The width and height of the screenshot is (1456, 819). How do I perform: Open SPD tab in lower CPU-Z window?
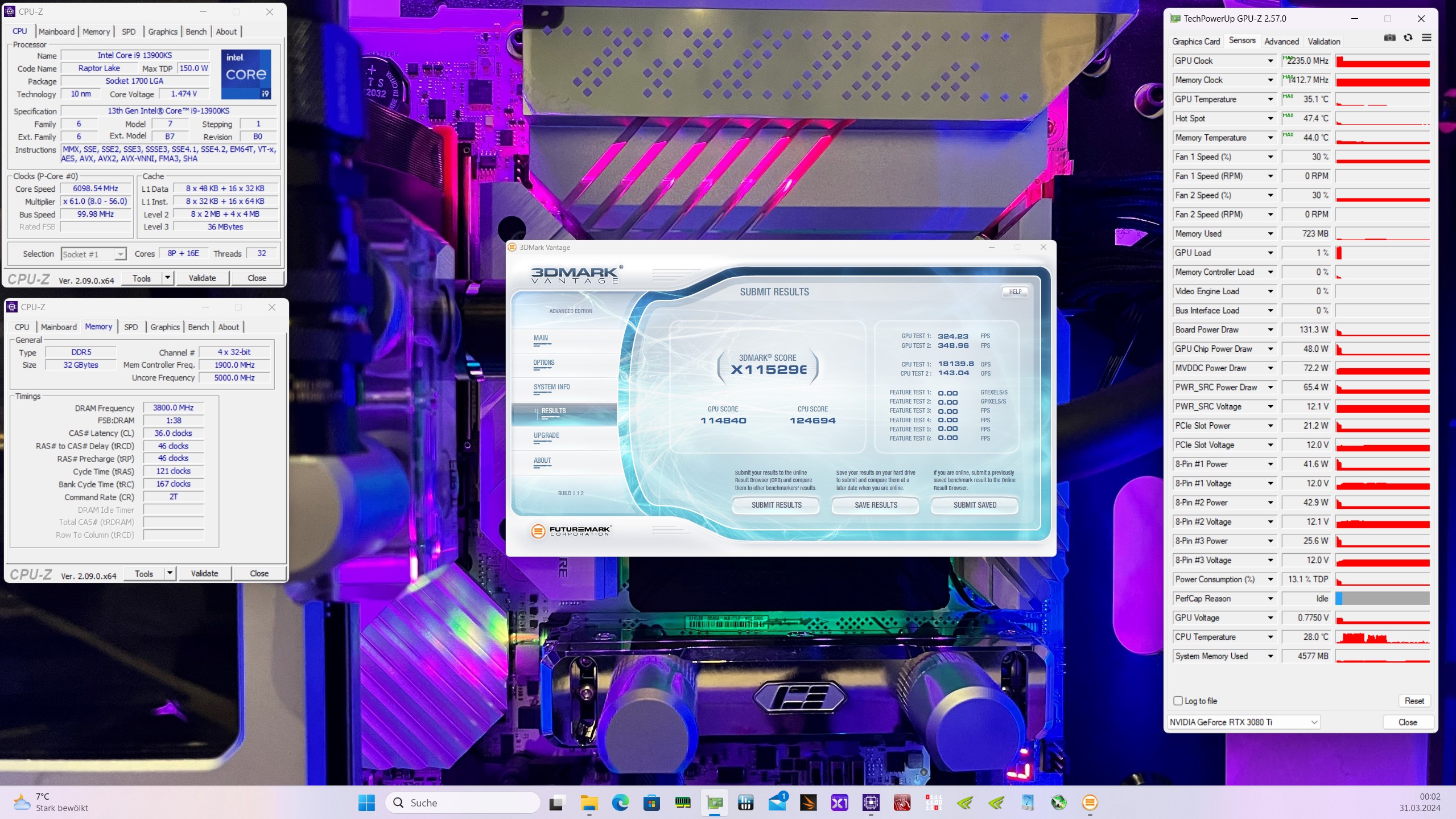click(x=131, y=327)
